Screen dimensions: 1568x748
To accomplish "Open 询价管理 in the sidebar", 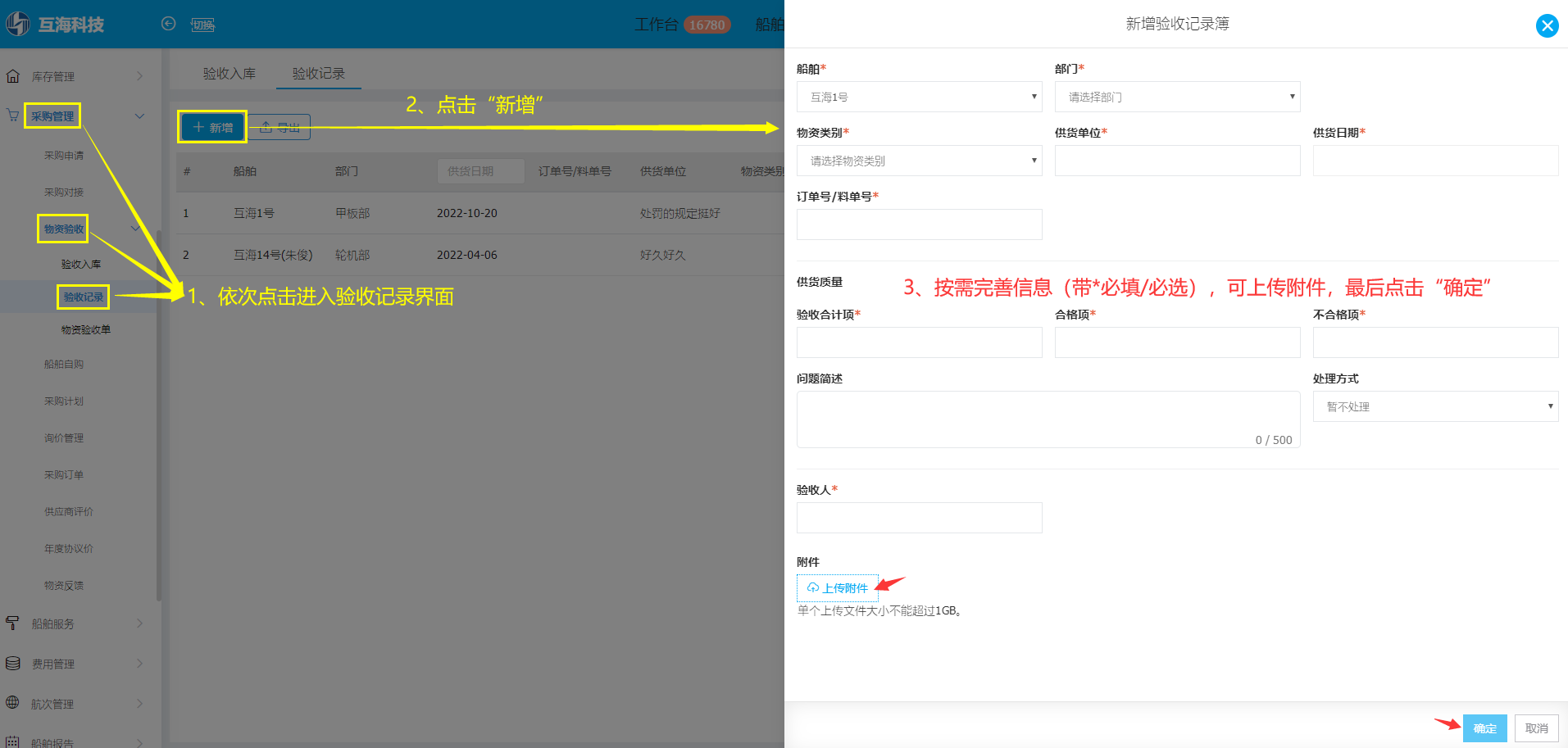I will click(x=64, y=437).
